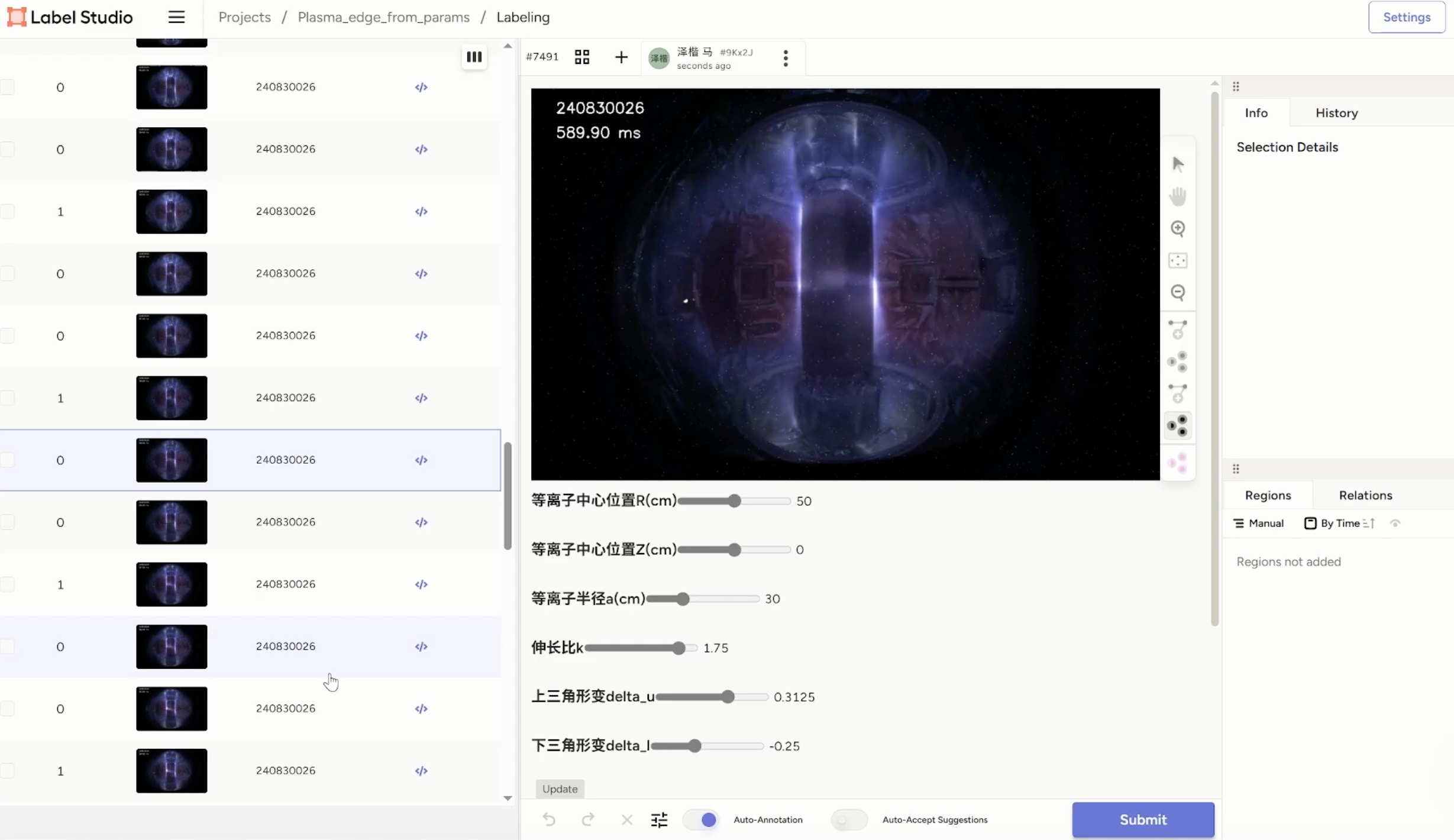Click task list scrollbar up arrow
This screenshot has height=840, width=1454.
(x=508, y=46)
